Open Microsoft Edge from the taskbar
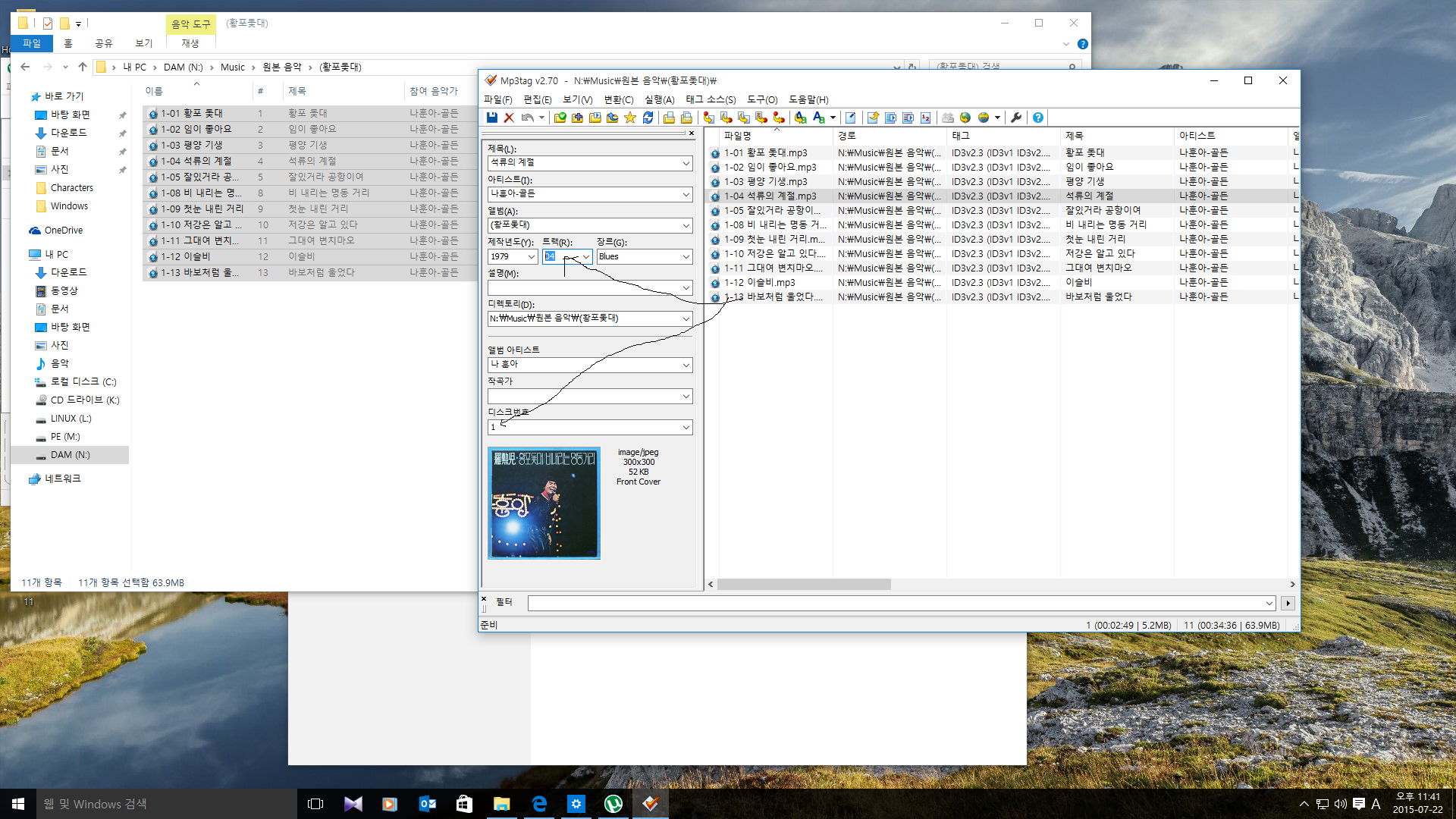 click(539, 804)
